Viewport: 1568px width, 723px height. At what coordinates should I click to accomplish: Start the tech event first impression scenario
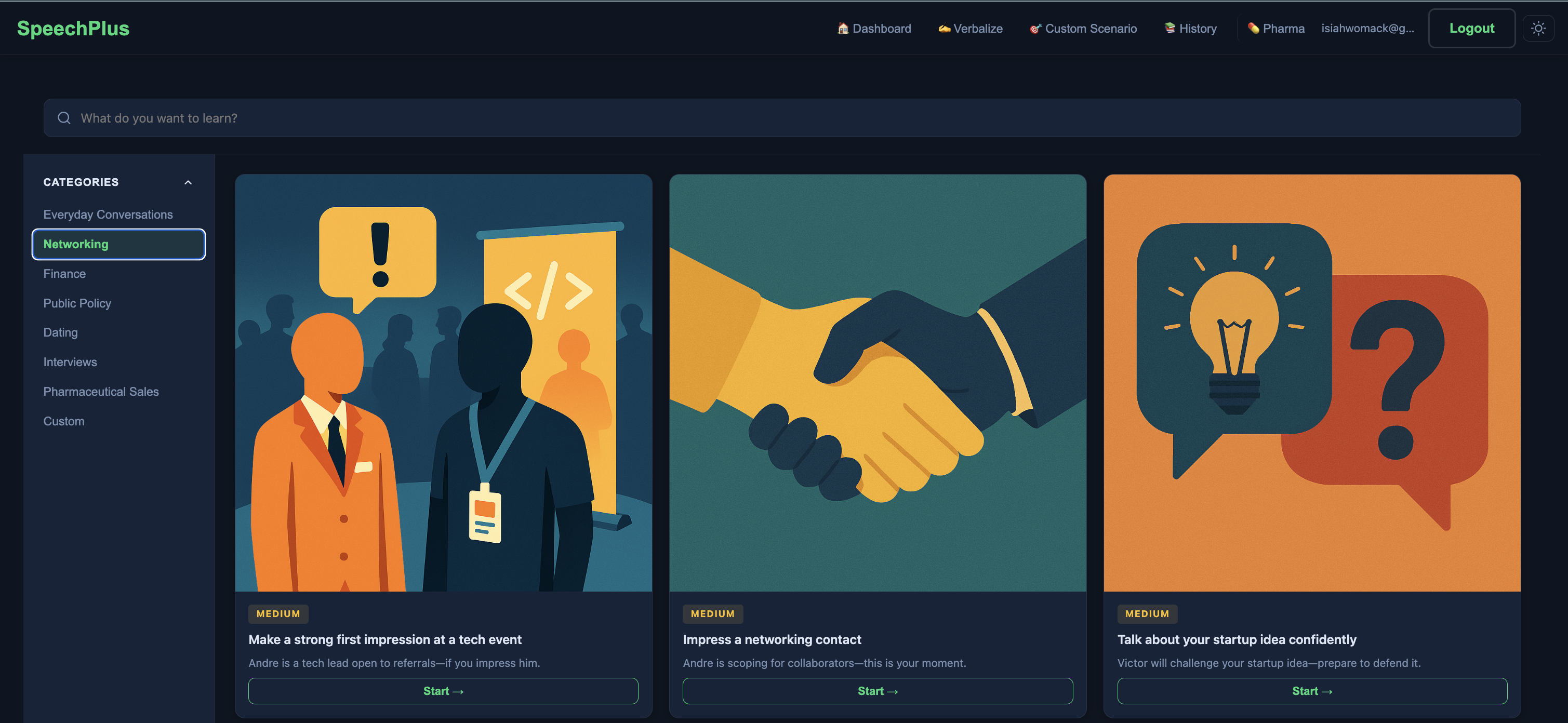(443, 691)
